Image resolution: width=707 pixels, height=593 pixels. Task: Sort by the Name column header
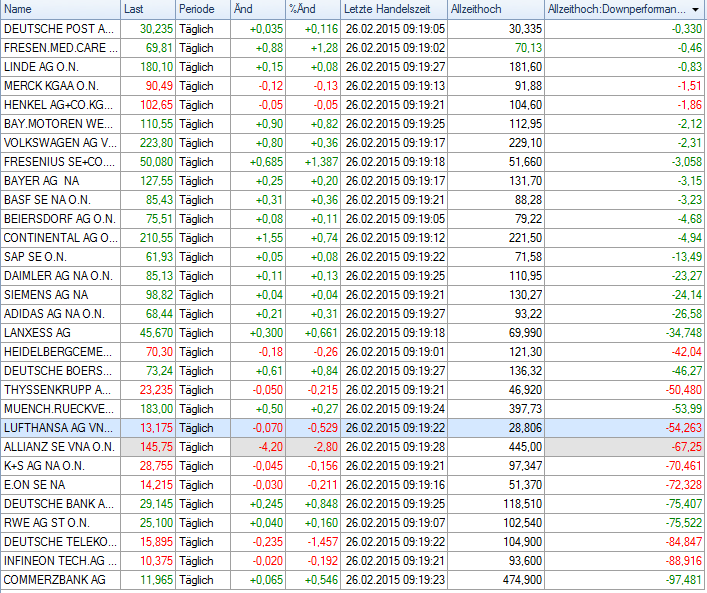(60, 9)
